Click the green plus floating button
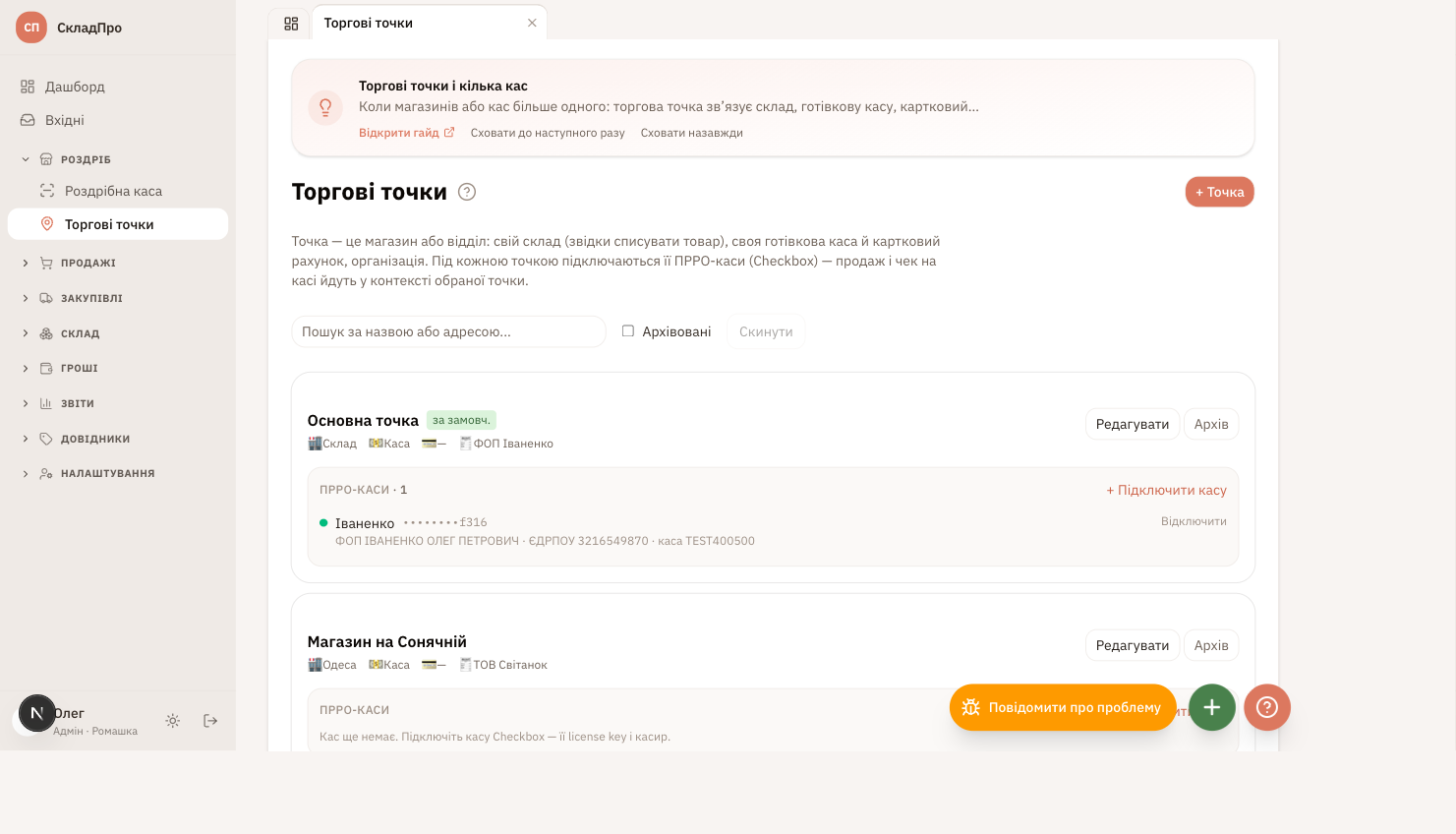1456x834 pixels. [x=1212, y=707]
